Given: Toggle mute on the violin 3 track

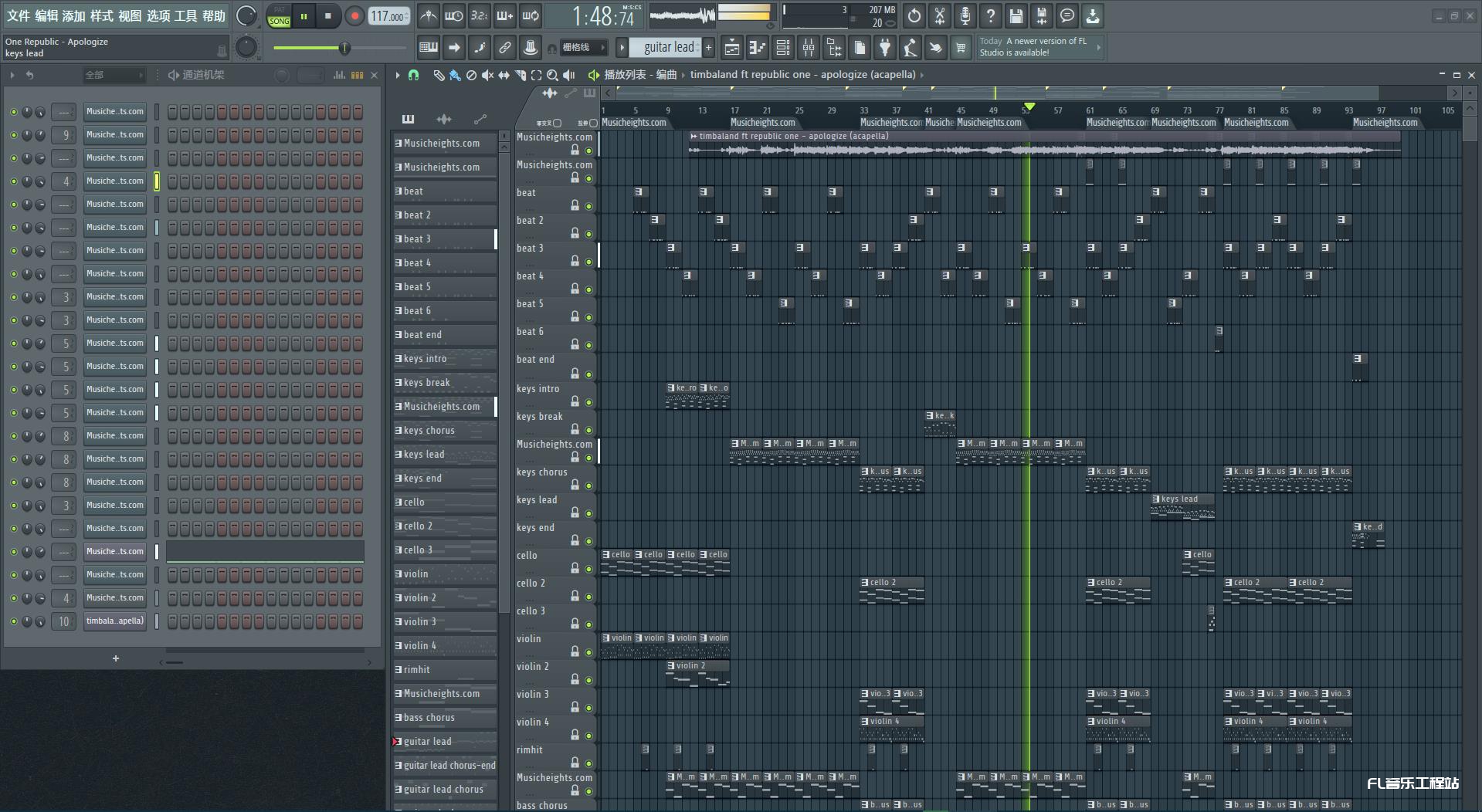Looking at the screenshot, I should 588,708.
